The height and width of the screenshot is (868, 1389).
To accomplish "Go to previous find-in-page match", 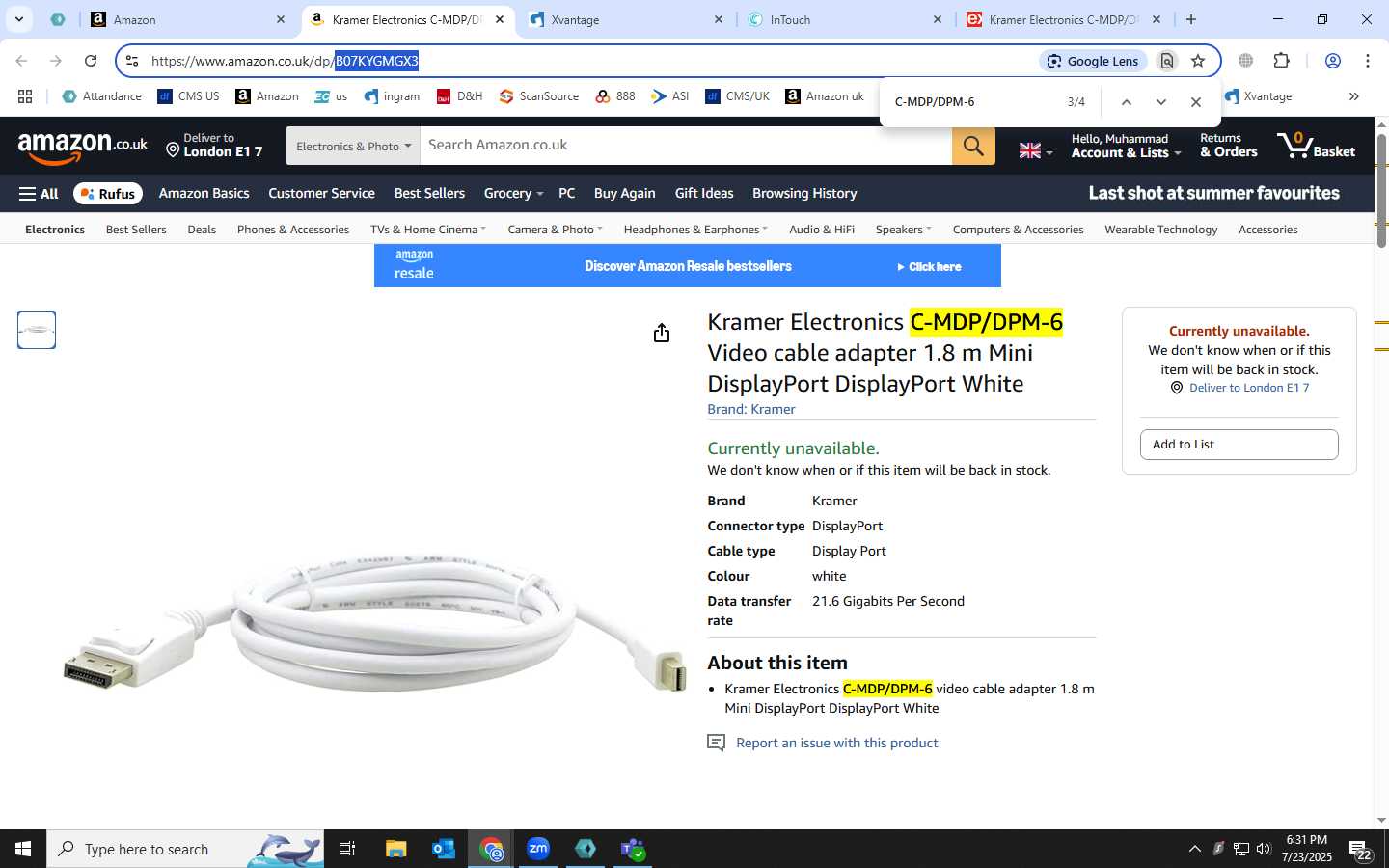I will (1126, 102).
